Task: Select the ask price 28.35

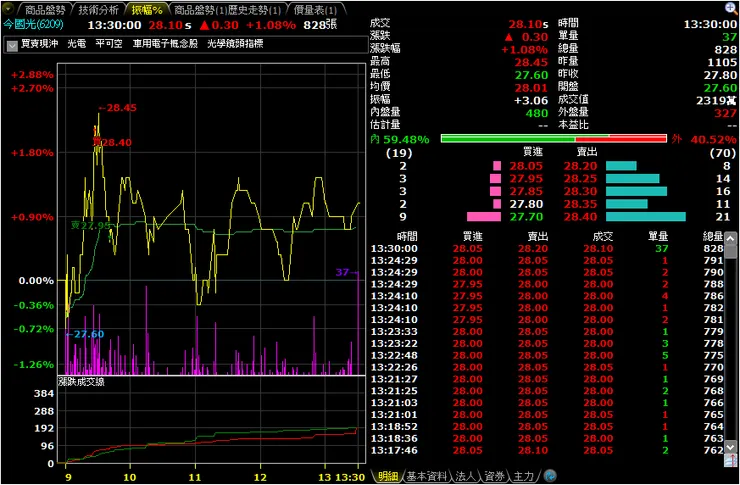Action: pos(580,204)
